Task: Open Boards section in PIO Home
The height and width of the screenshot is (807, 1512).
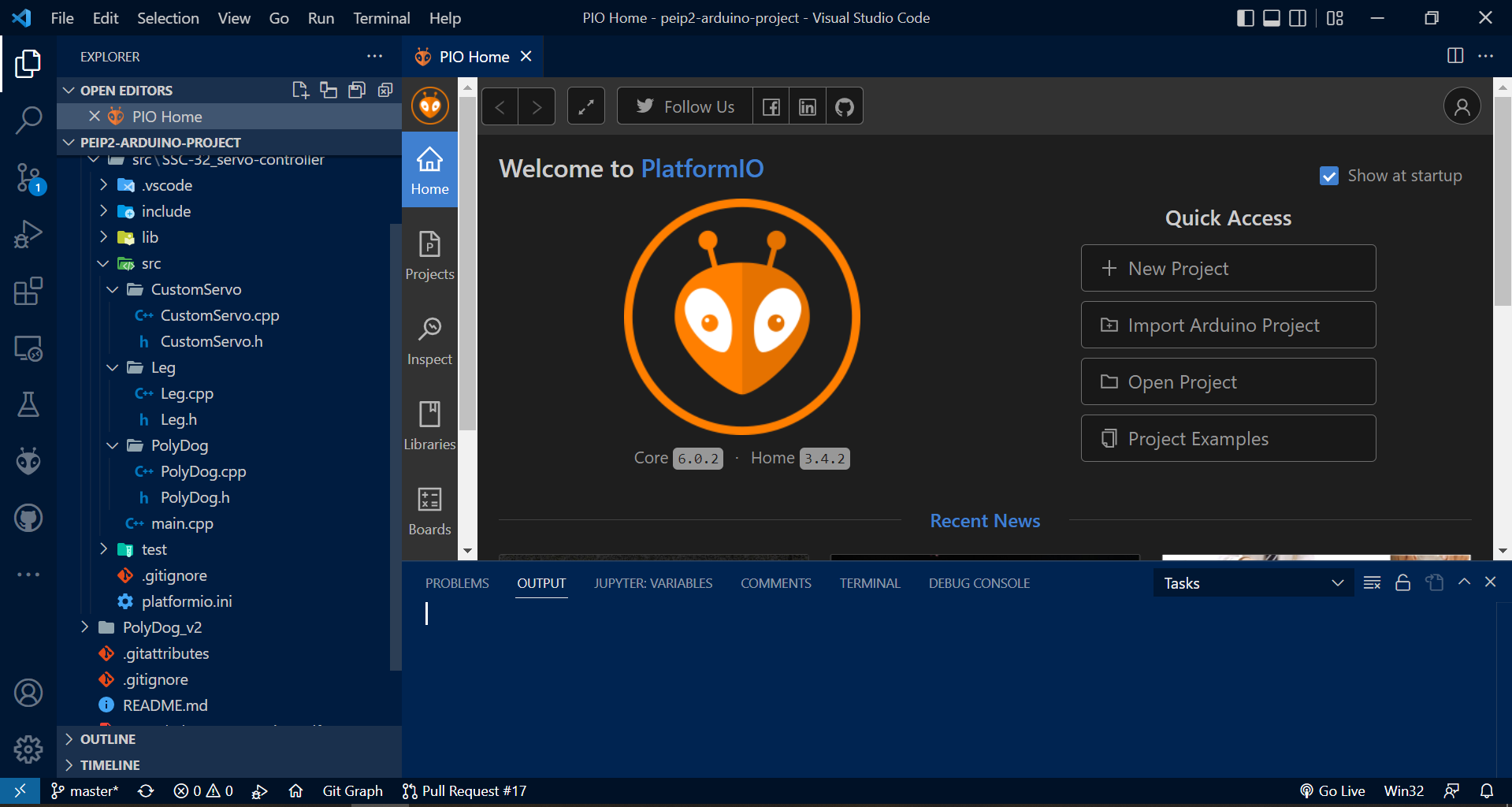Action: [429, 511]
